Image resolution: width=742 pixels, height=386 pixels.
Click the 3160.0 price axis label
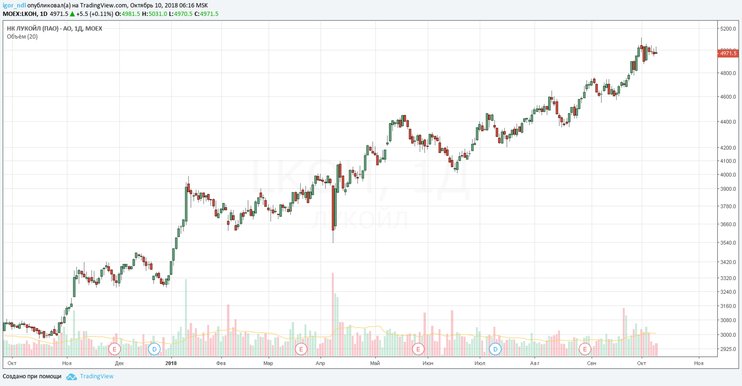(729, 306)
